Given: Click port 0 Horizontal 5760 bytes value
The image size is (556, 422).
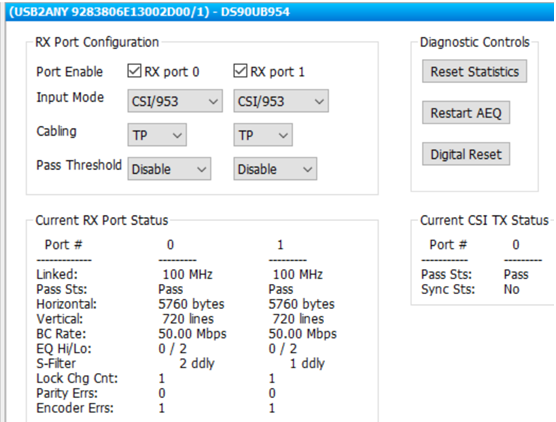Looking at the screenshot, I should 191,304.
